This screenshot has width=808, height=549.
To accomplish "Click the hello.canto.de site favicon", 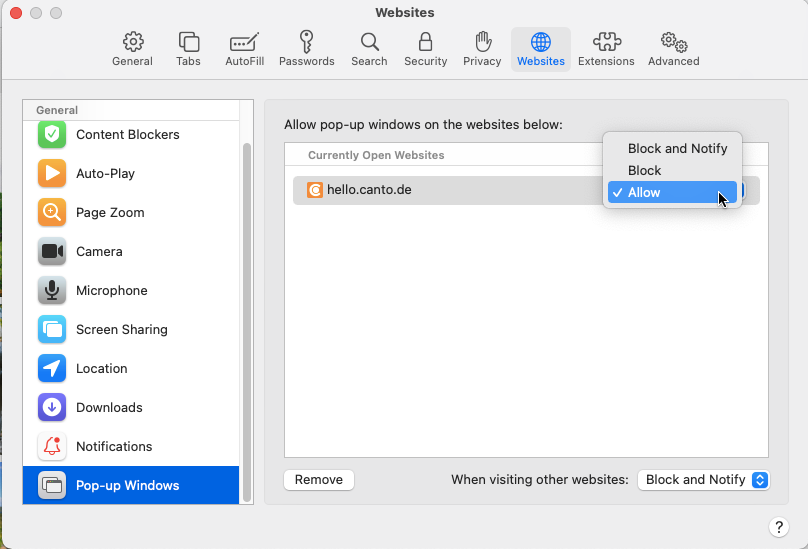I will coord(314,190).
